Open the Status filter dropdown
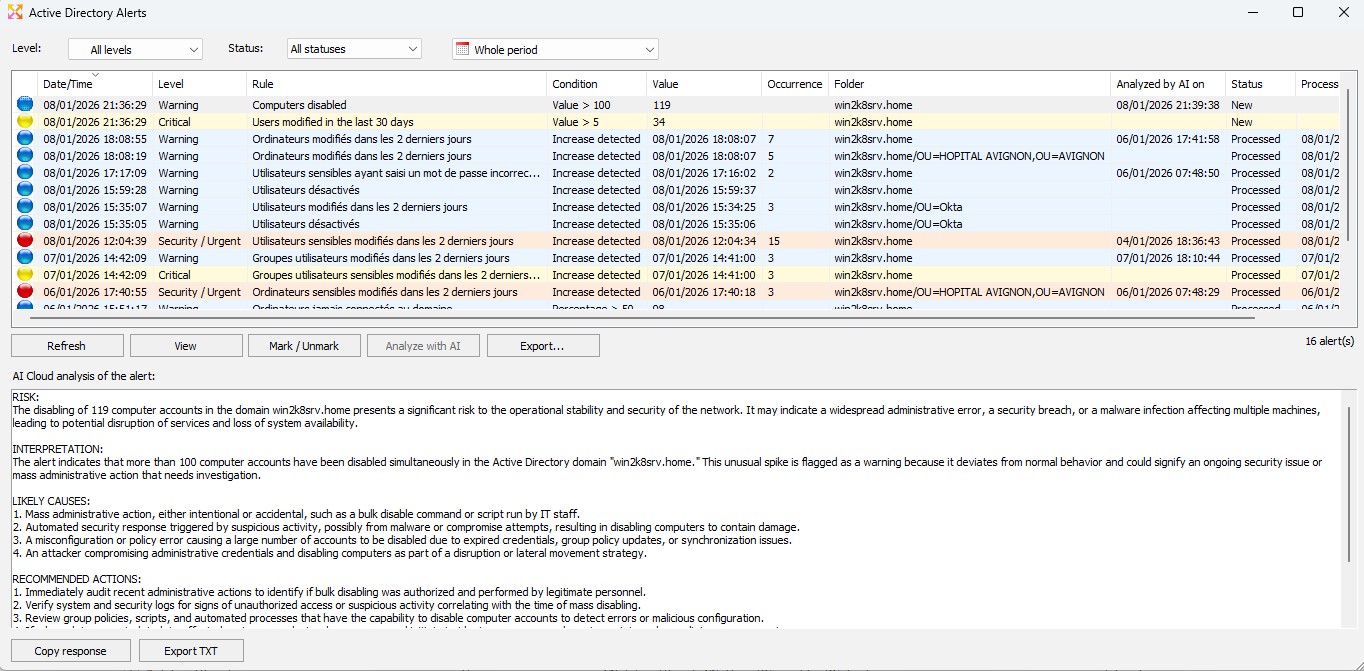This screenshot has height=671, width=1364. tap(354, 49)
